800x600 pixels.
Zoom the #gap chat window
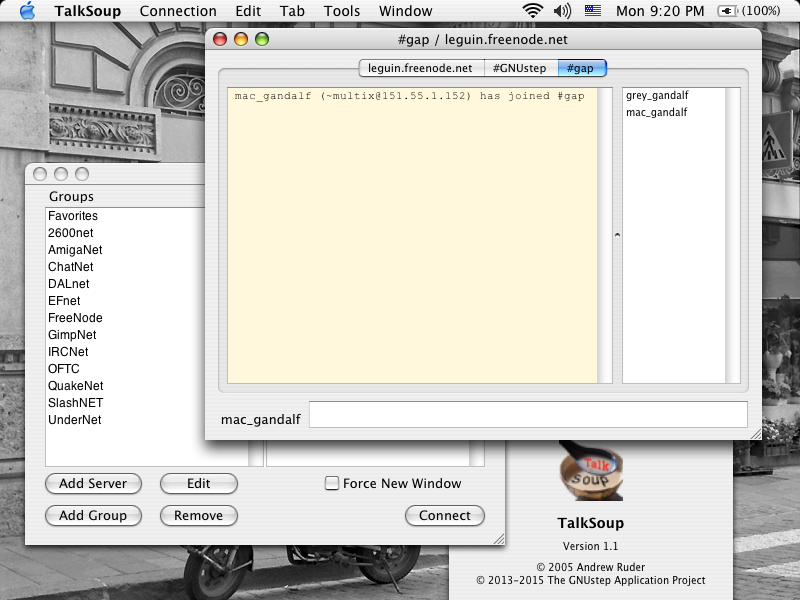[262, 39]
